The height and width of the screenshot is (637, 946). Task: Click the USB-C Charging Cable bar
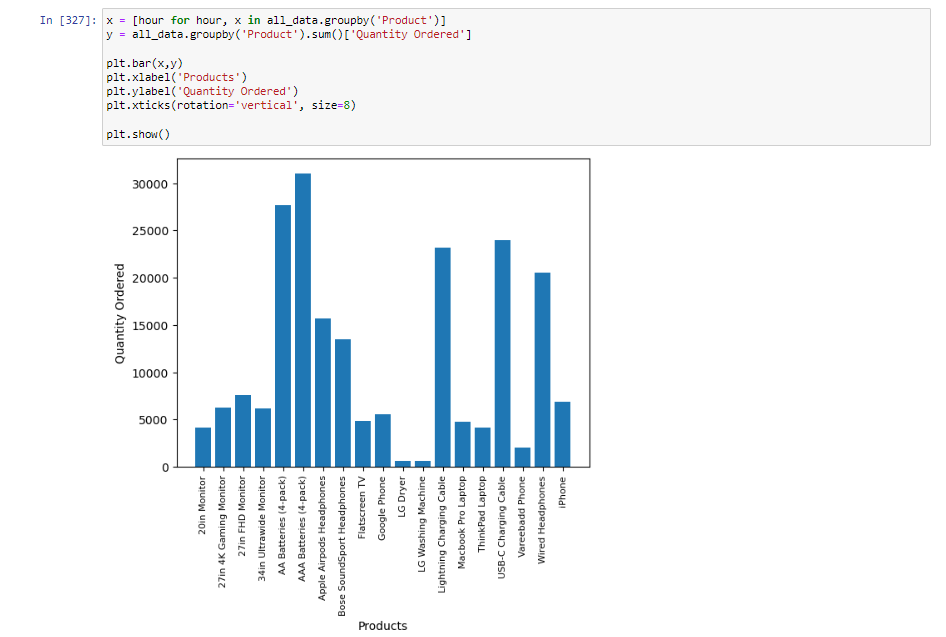pyautogui.click(x=503, y=353)
